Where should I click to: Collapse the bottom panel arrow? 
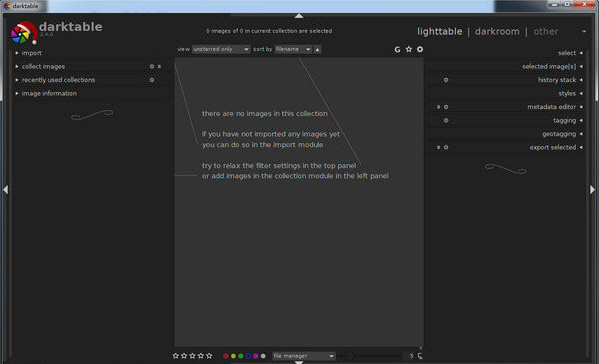[299, 362]
